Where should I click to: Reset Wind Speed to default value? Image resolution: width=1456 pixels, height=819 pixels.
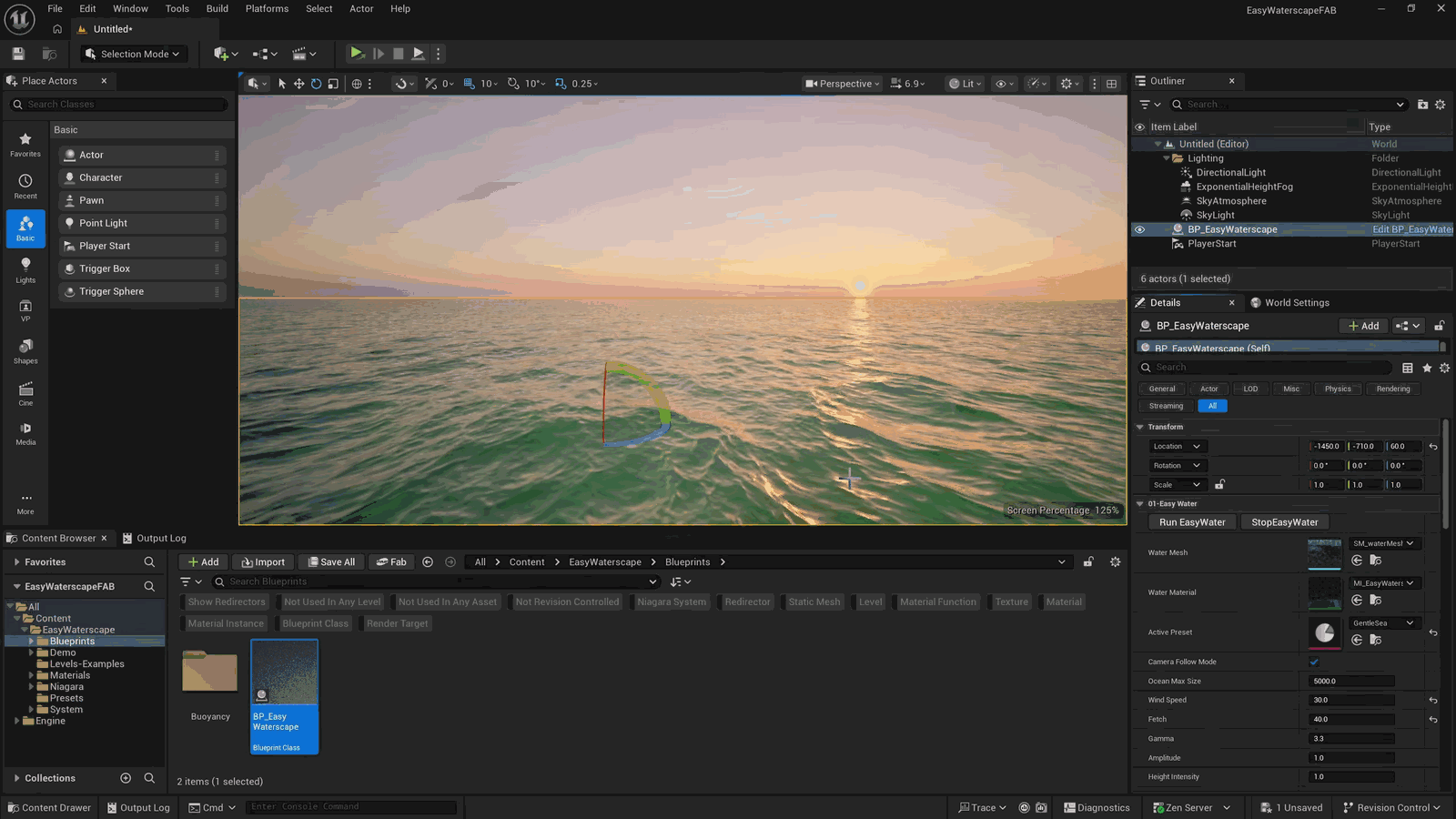[1433, 701]
